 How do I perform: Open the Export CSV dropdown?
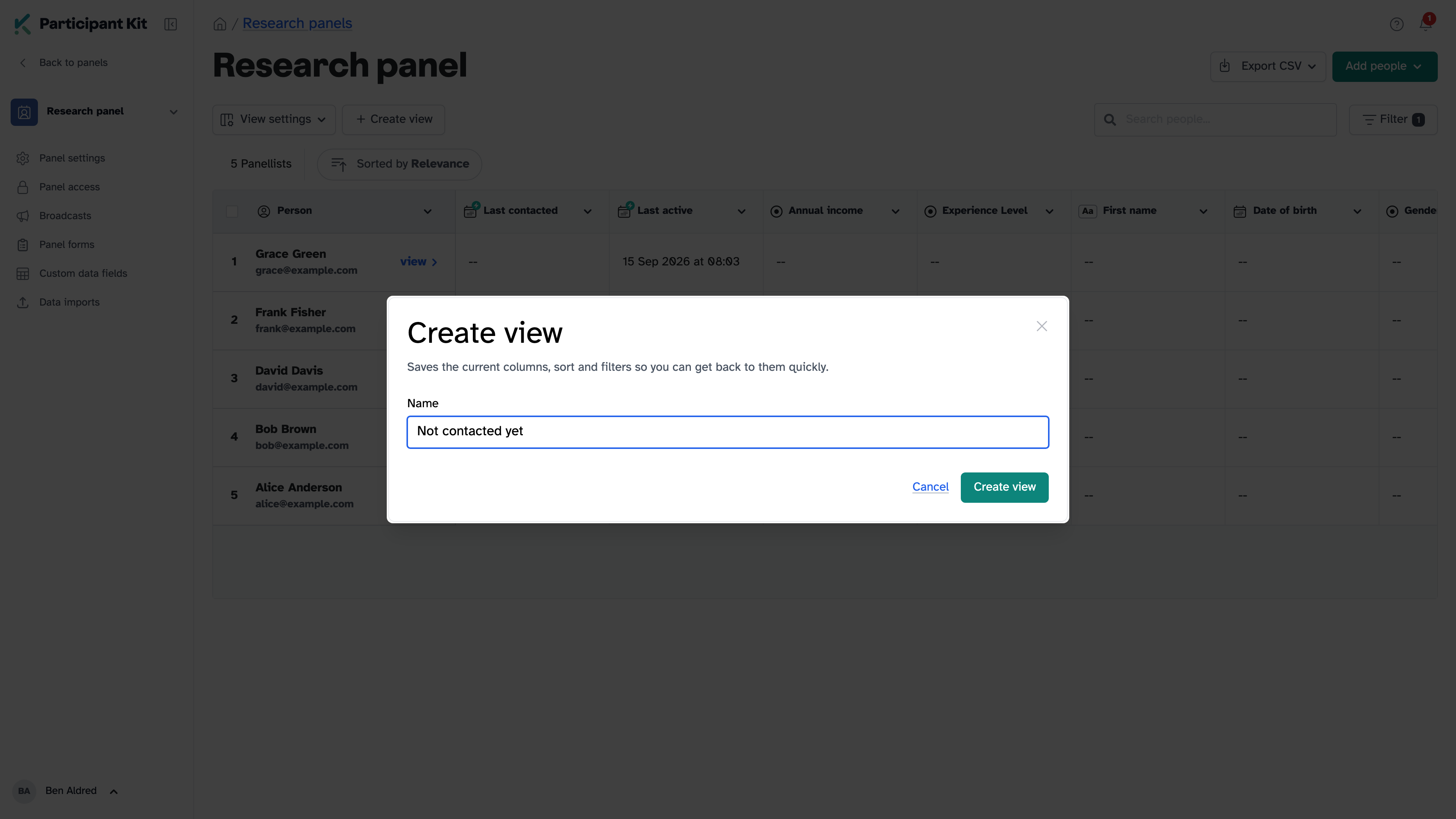pos(1268,66)
